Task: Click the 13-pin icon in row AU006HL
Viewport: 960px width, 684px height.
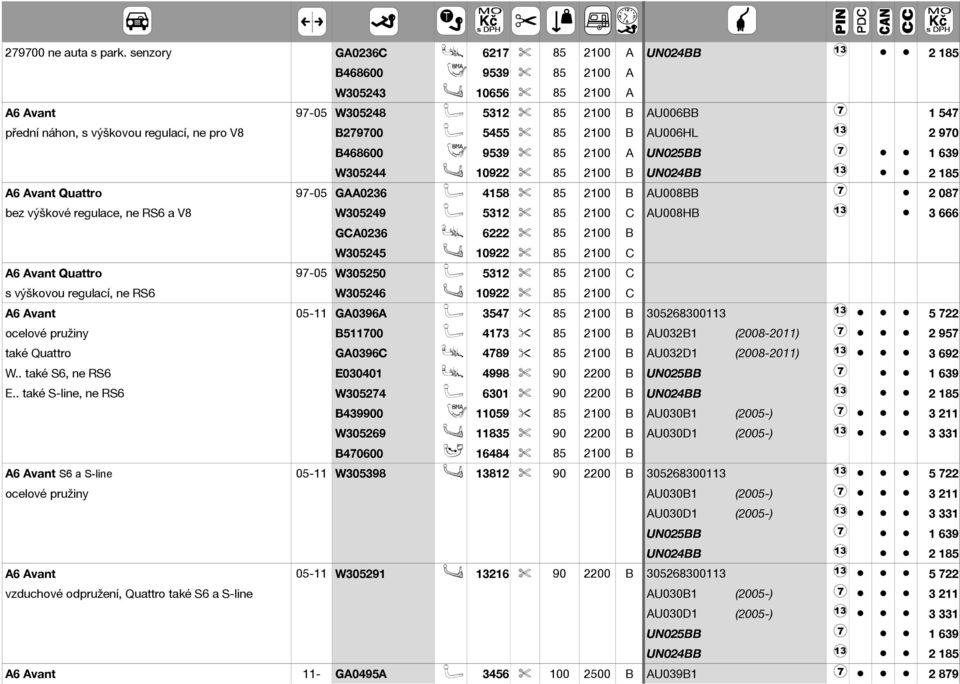Action: coord(840,130)
